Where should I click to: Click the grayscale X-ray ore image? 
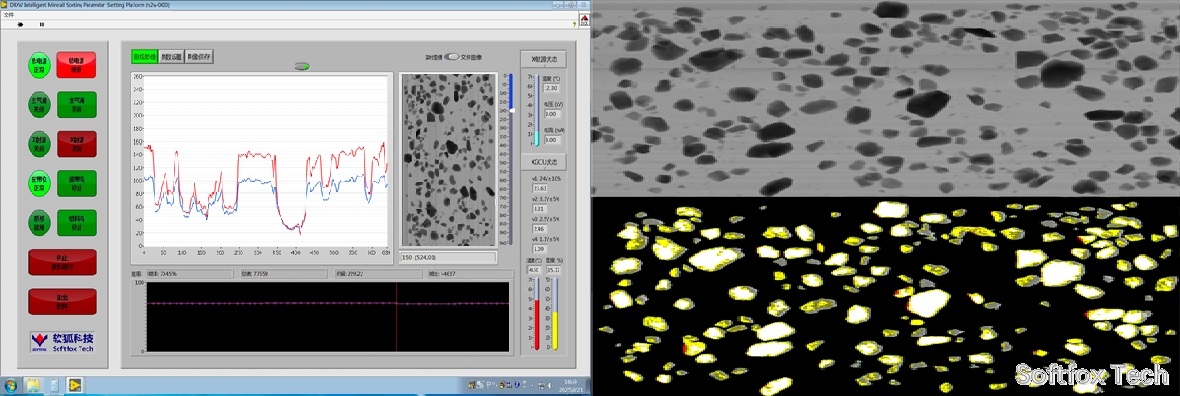[886, 99]
